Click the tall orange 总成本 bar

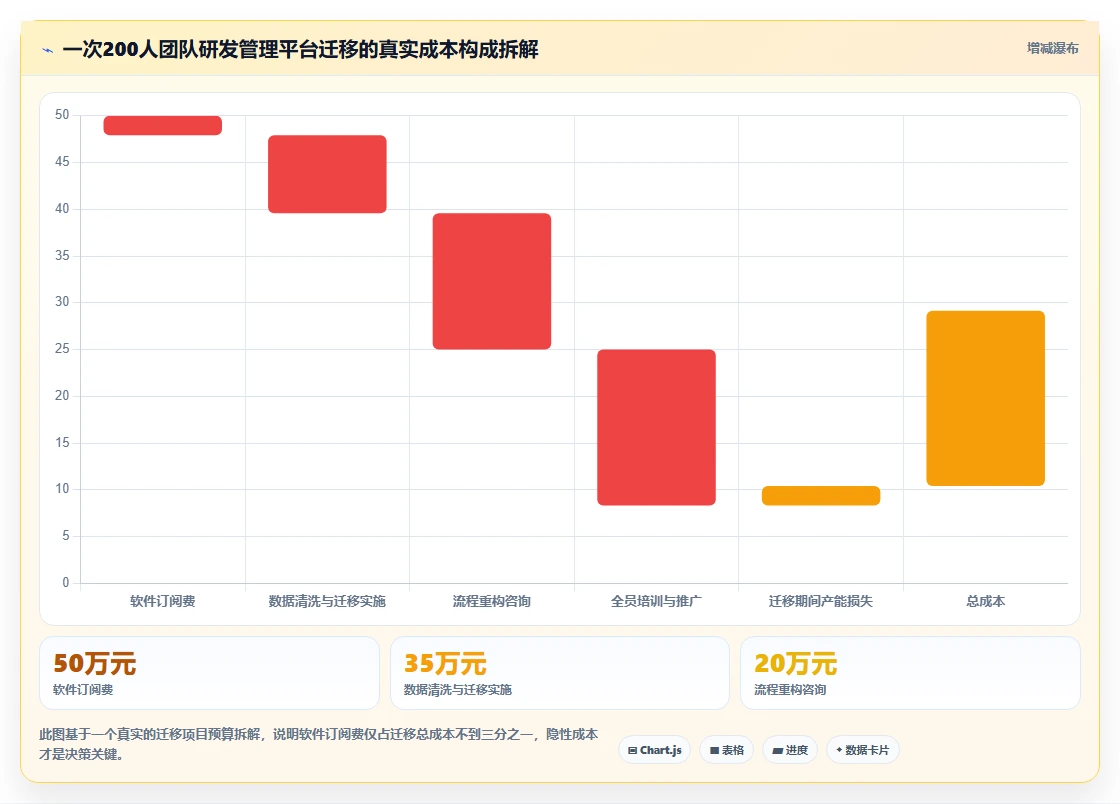click(986, 398)
